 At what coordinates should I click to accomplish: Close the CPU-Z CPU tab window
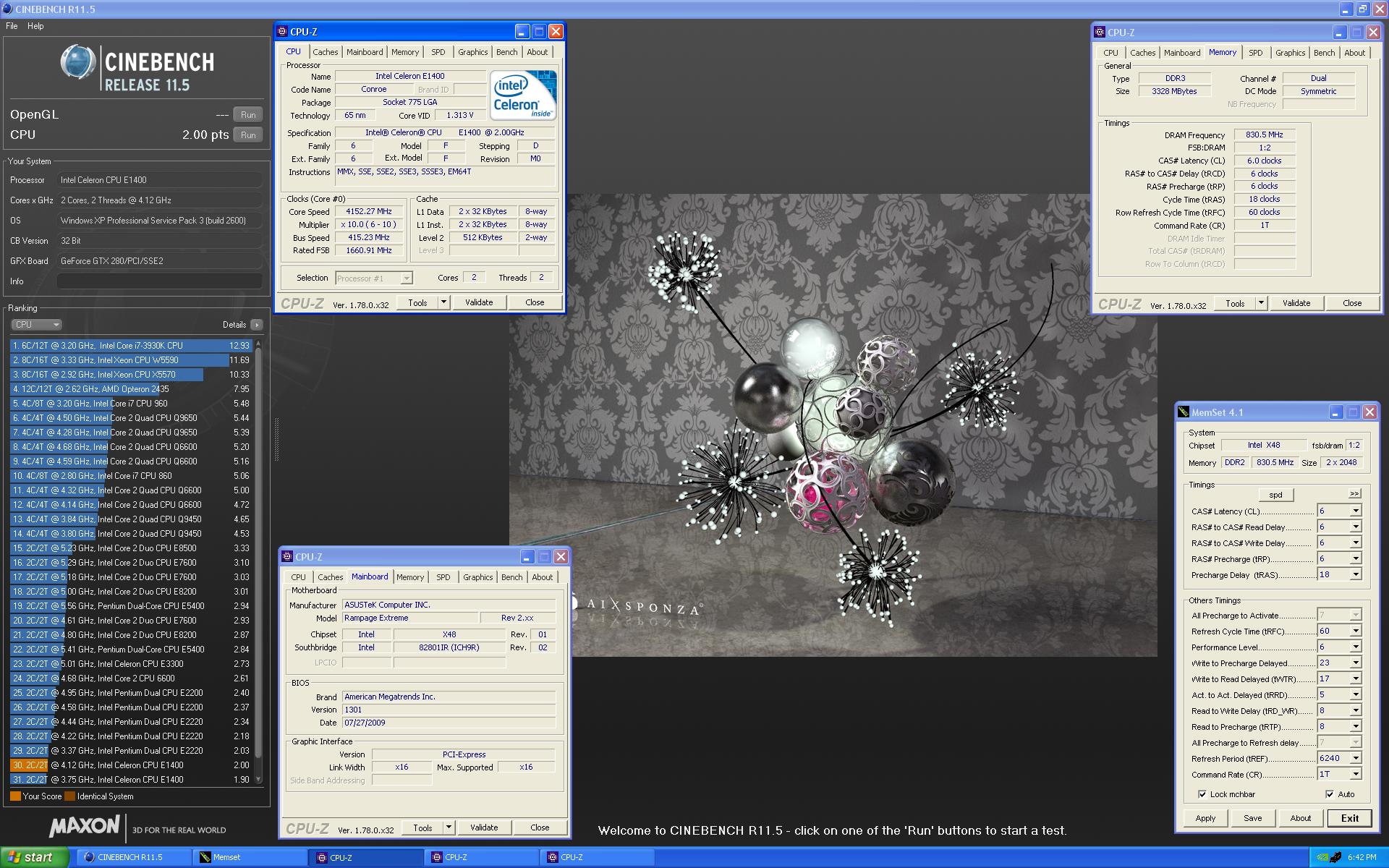click(556, 32)
